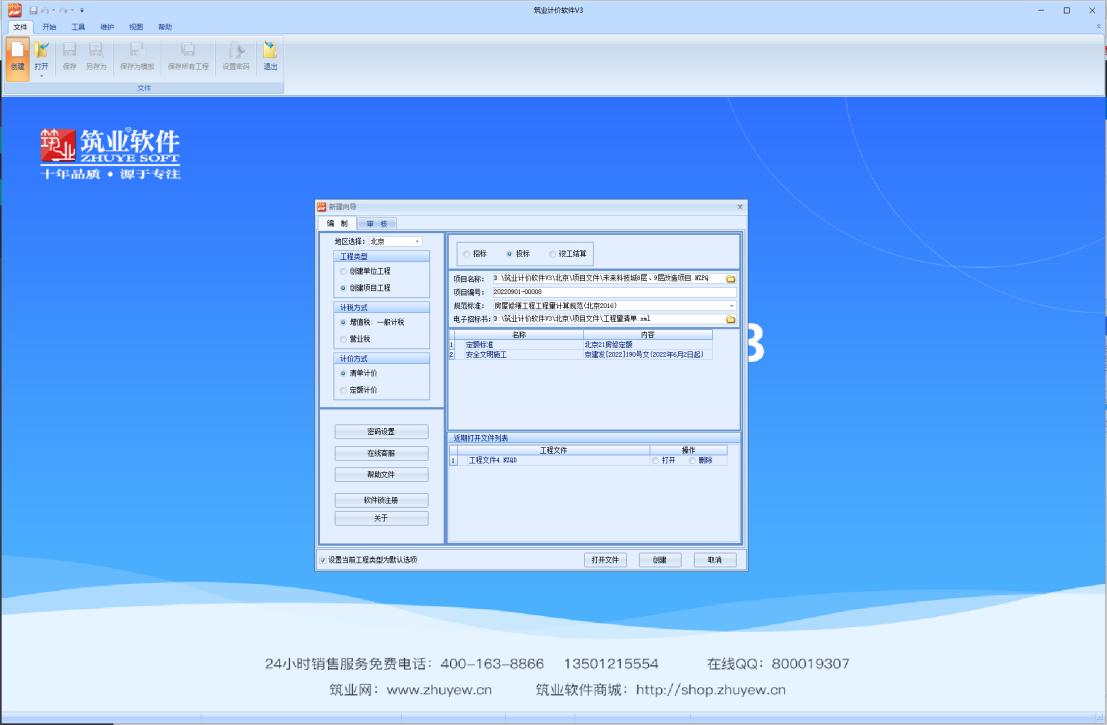Click the 退出 (exit) ribbon icon
Viewport: 1107px width, 725px height.
[x=270, y=53]
